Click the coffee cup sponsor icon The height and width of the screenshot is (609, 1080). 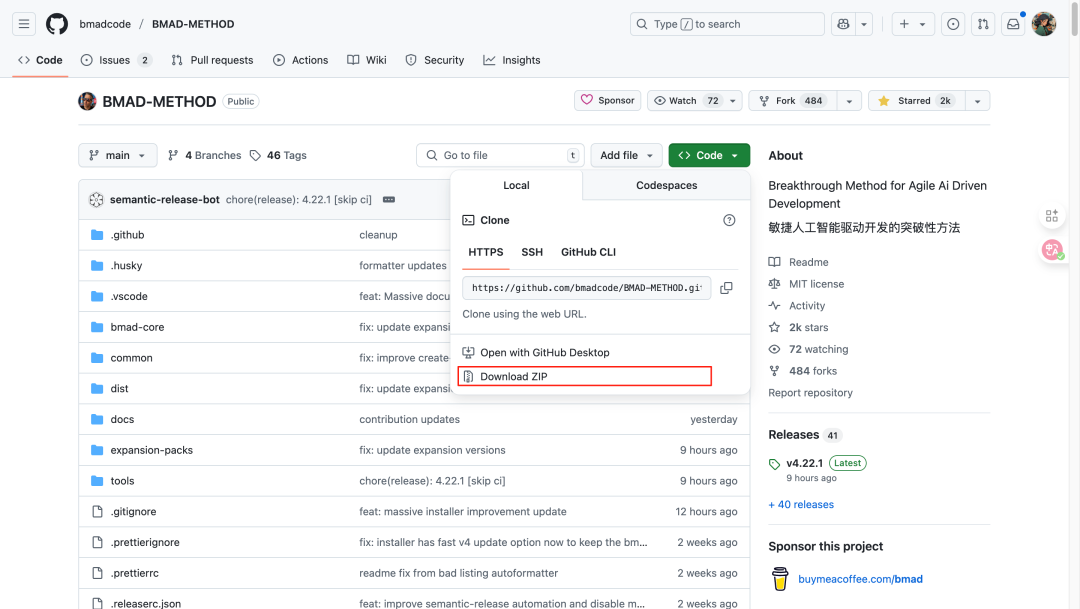pyautogui.click(x=780, y=579)
